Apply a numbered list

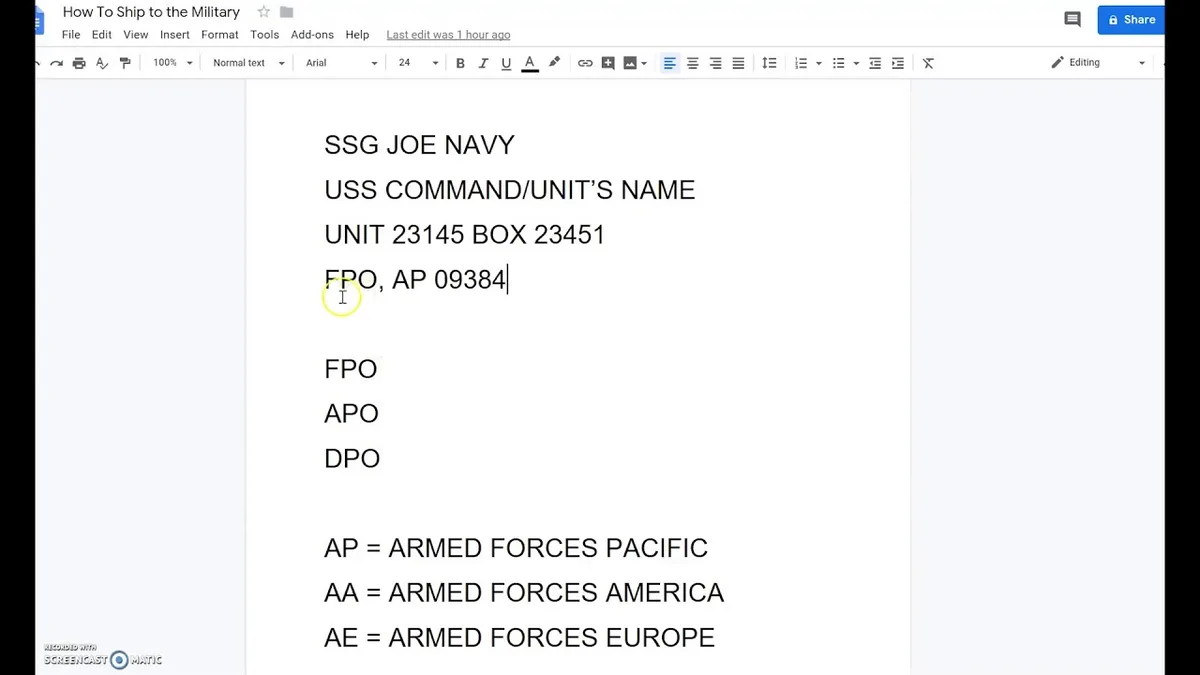coord(801,63)
